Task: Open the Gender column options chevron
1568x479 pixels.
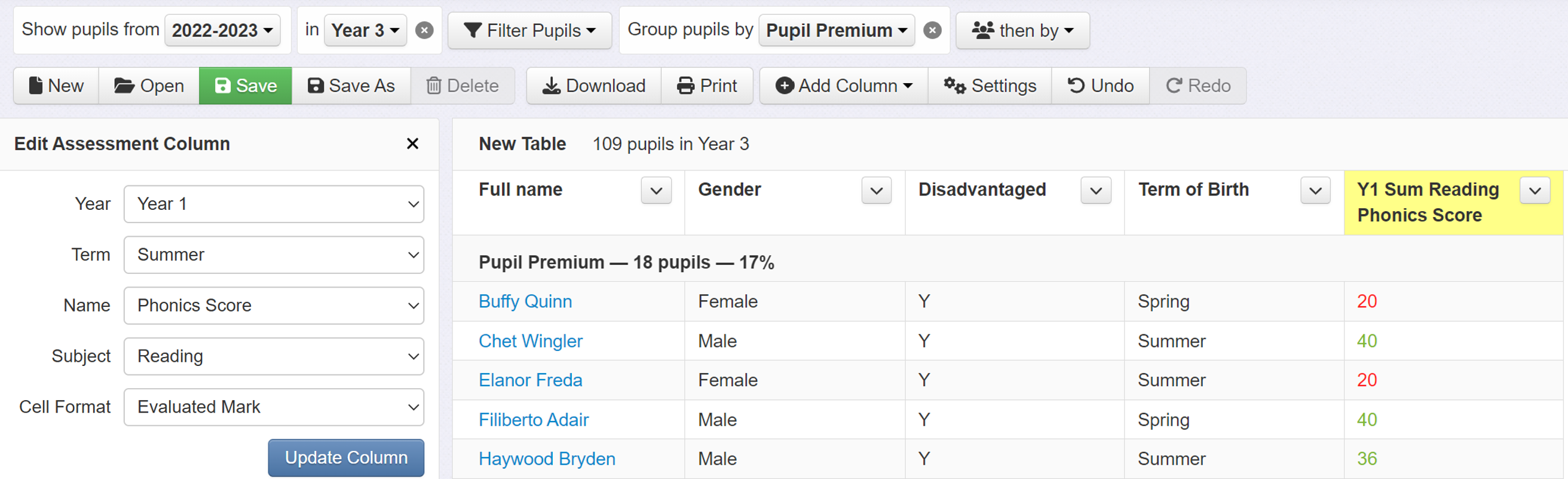Action: (876, 191)
